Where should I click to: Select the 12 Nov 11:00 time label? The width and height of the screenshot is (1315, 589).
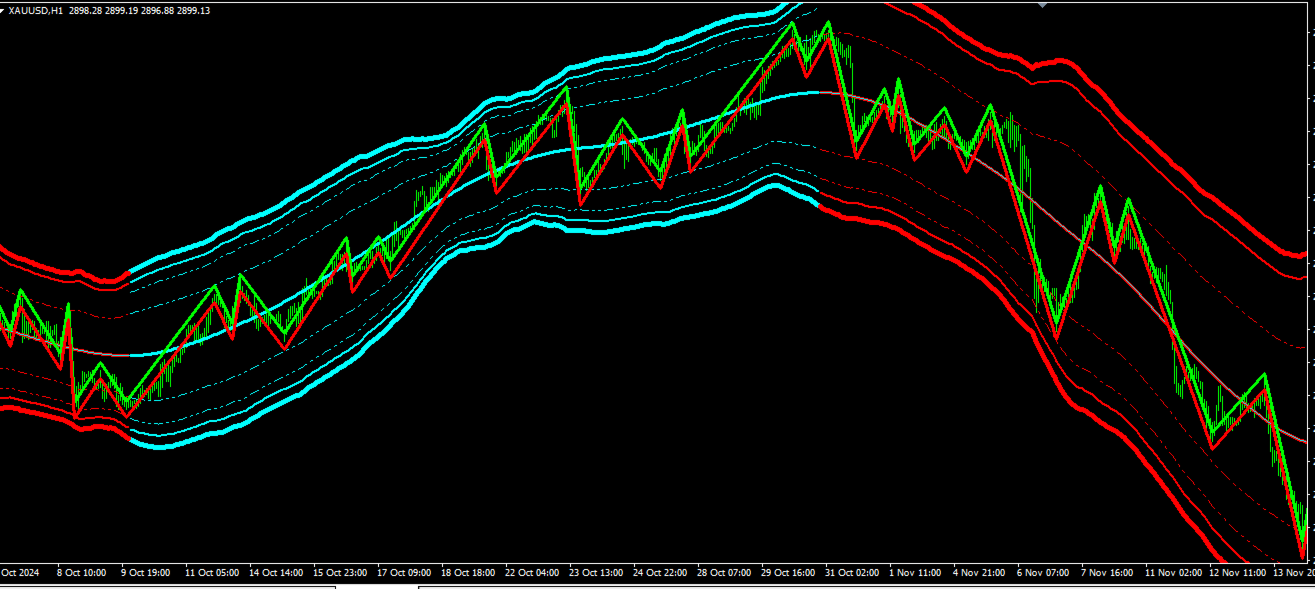click(1237, 573)
